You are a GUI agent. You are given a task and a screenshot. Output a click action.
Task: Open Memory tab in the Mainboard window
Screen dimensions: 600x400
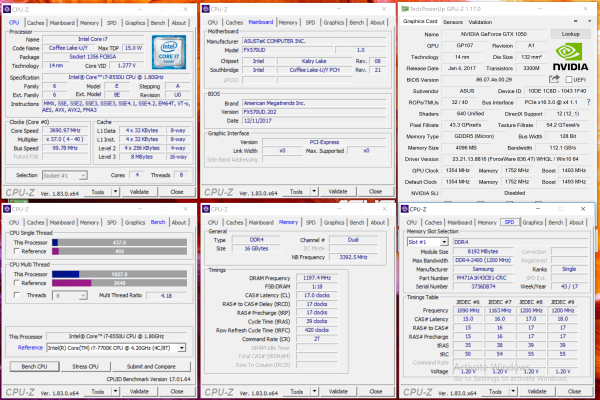288,23
